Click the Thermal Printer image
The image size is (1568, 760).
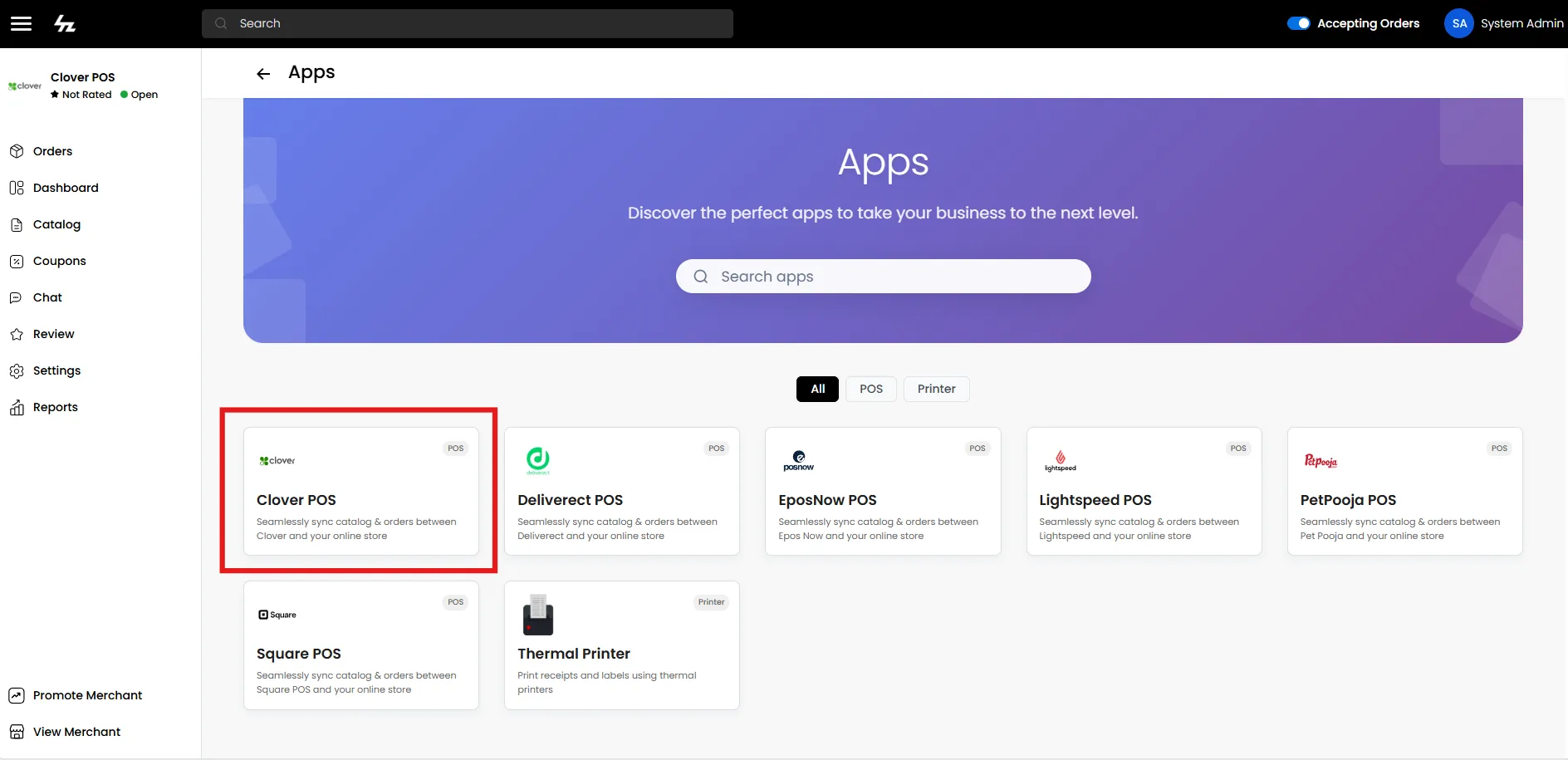coord(538,615)
